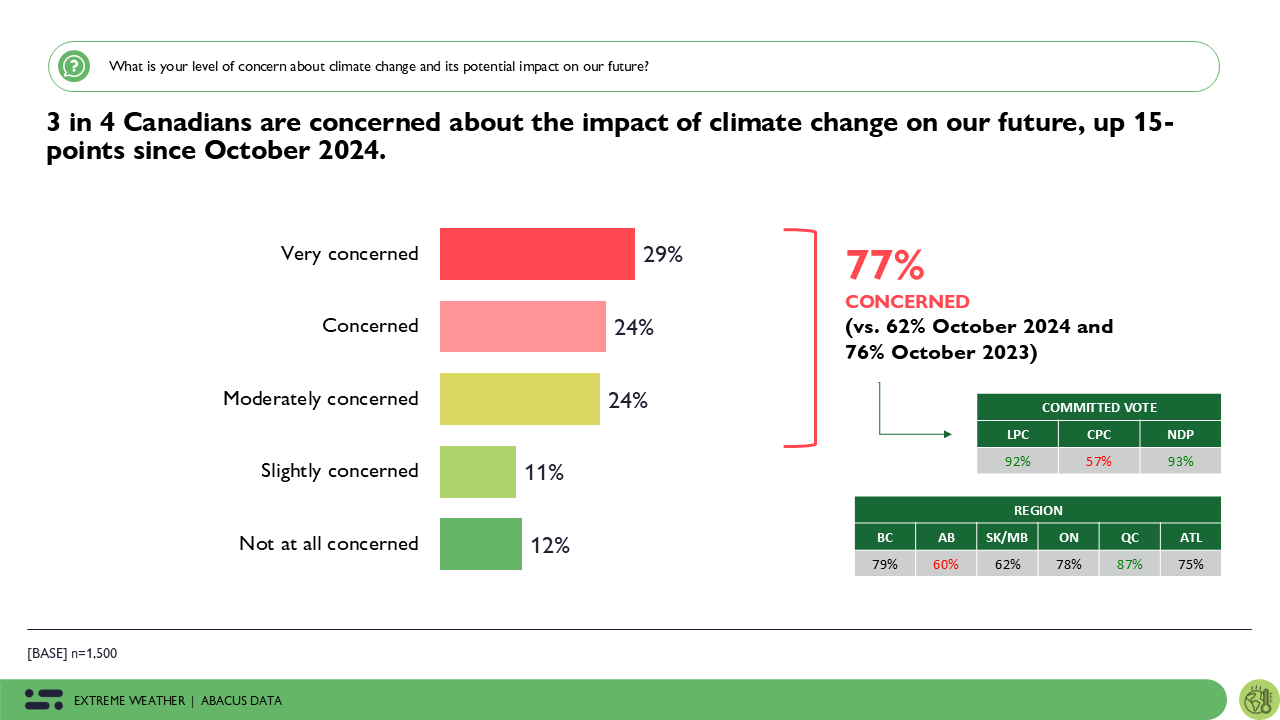
Task: Click the Abacus Data logo in footer
Action: pos(44,700)
